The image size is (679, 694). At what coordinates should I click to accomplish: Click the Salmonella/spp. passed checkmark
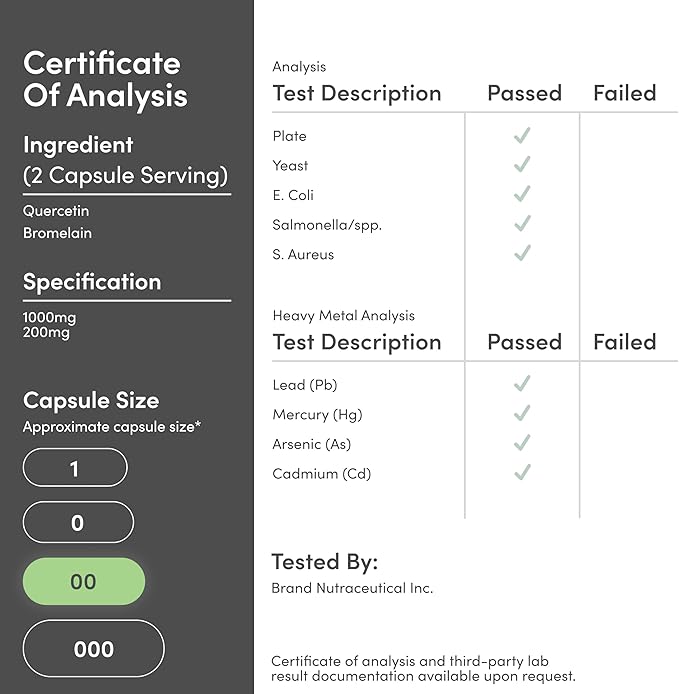pos(521,224)
